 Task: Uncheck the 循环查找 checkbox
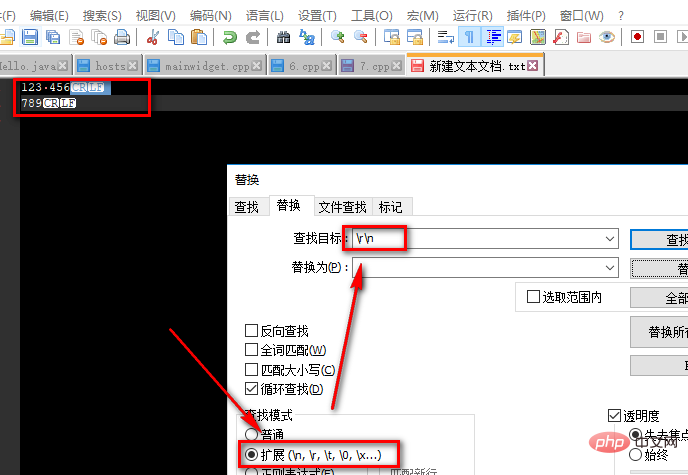252,389
